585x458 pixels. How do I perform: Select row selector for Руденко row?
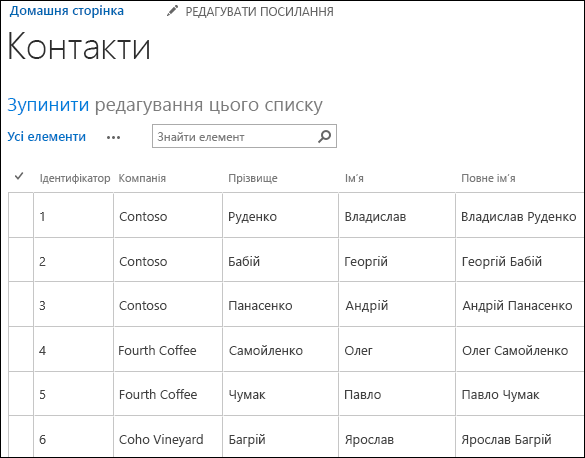point(21,215)
